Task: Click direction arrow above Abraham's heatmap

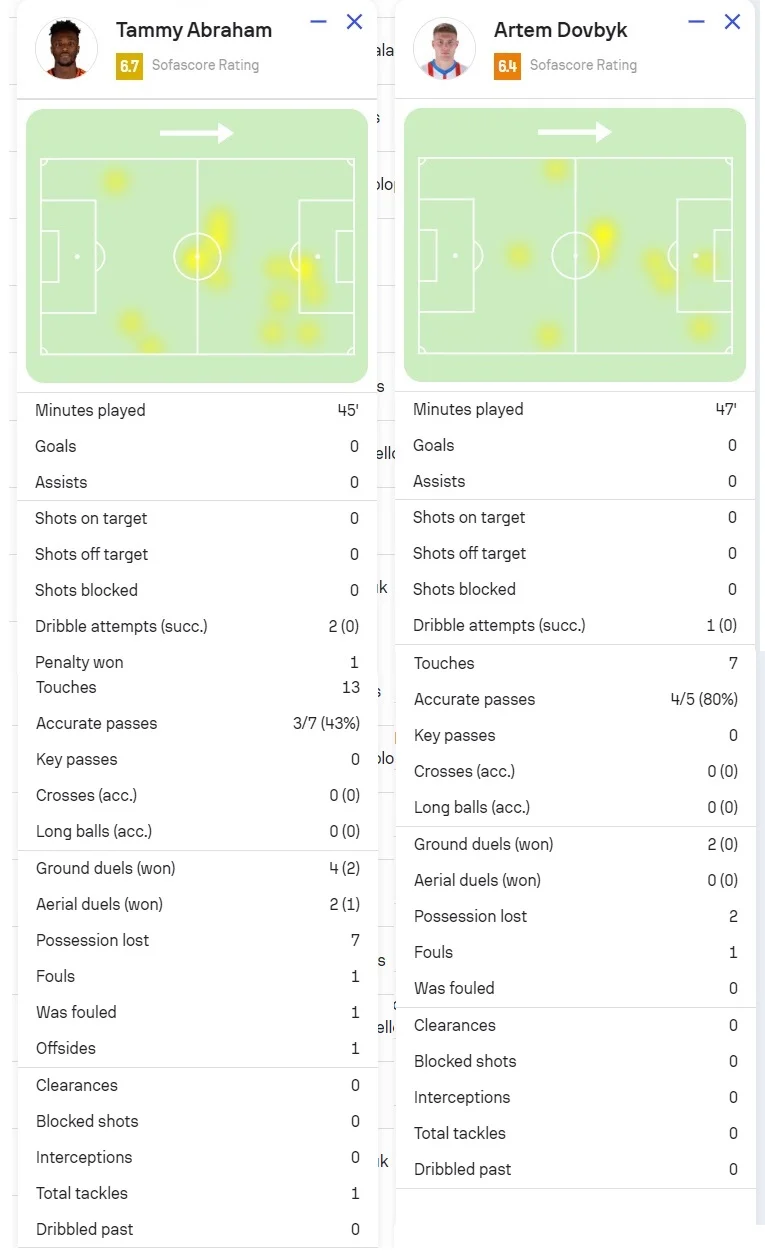Action: pyautogui.click(x=196, y=133)
